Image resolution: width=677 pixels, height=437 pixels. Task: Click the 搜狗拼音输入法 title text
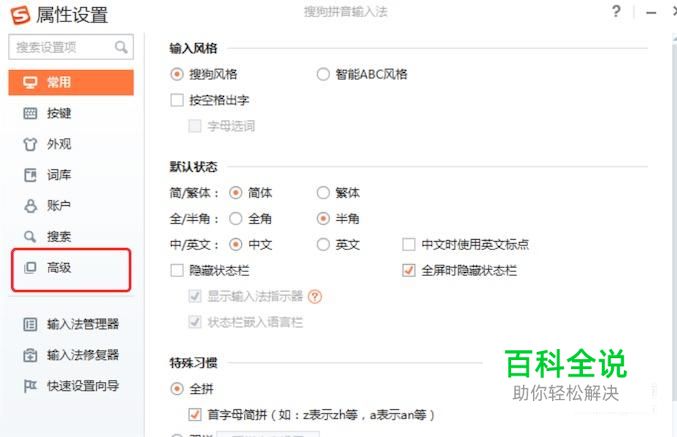[346, 12]
